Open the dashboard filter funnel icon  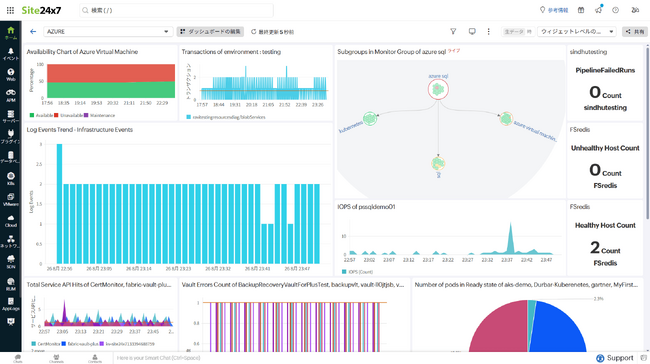(453, 32)
